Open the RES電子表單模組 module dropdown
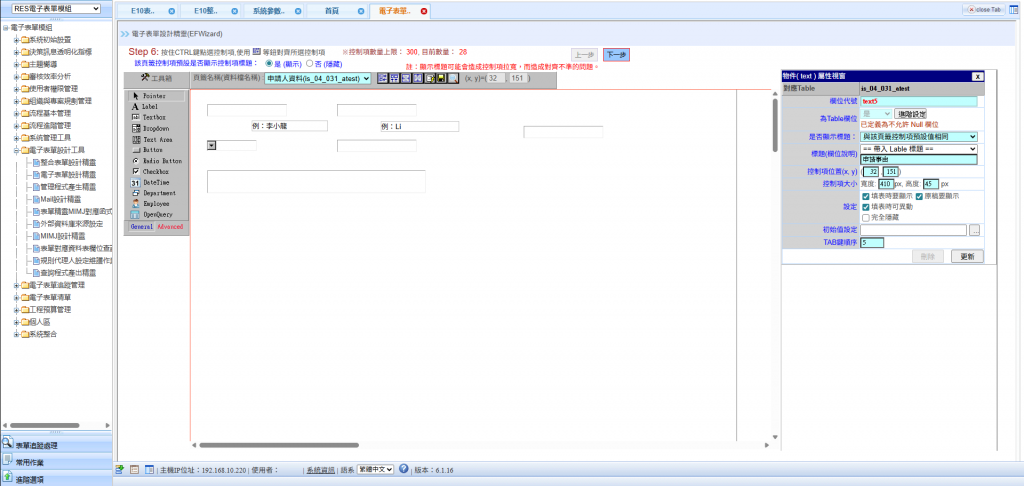 point(56,8)
